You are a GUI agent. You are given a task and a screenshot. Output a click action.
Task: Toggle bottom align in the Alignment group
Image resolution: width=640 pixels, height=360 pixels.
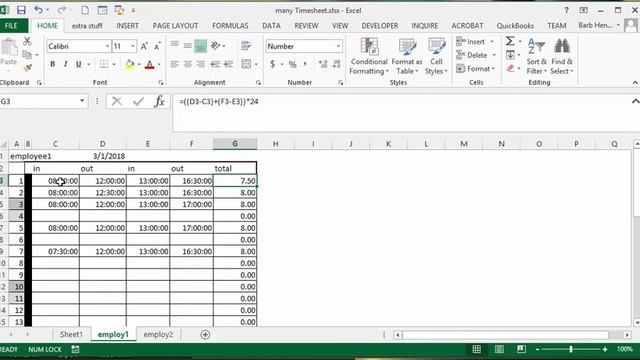click(x=200, y=46)
